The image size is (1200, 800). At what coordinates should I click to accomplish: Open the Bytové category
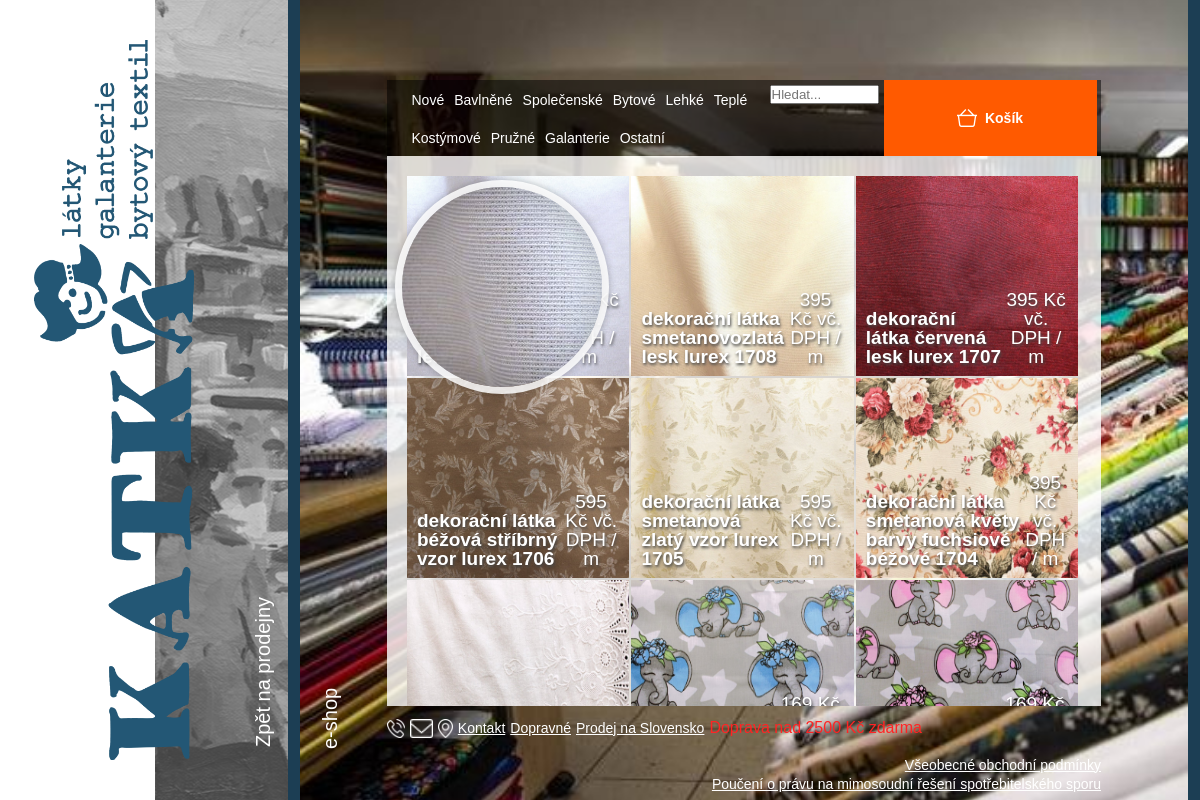[634, 100]
